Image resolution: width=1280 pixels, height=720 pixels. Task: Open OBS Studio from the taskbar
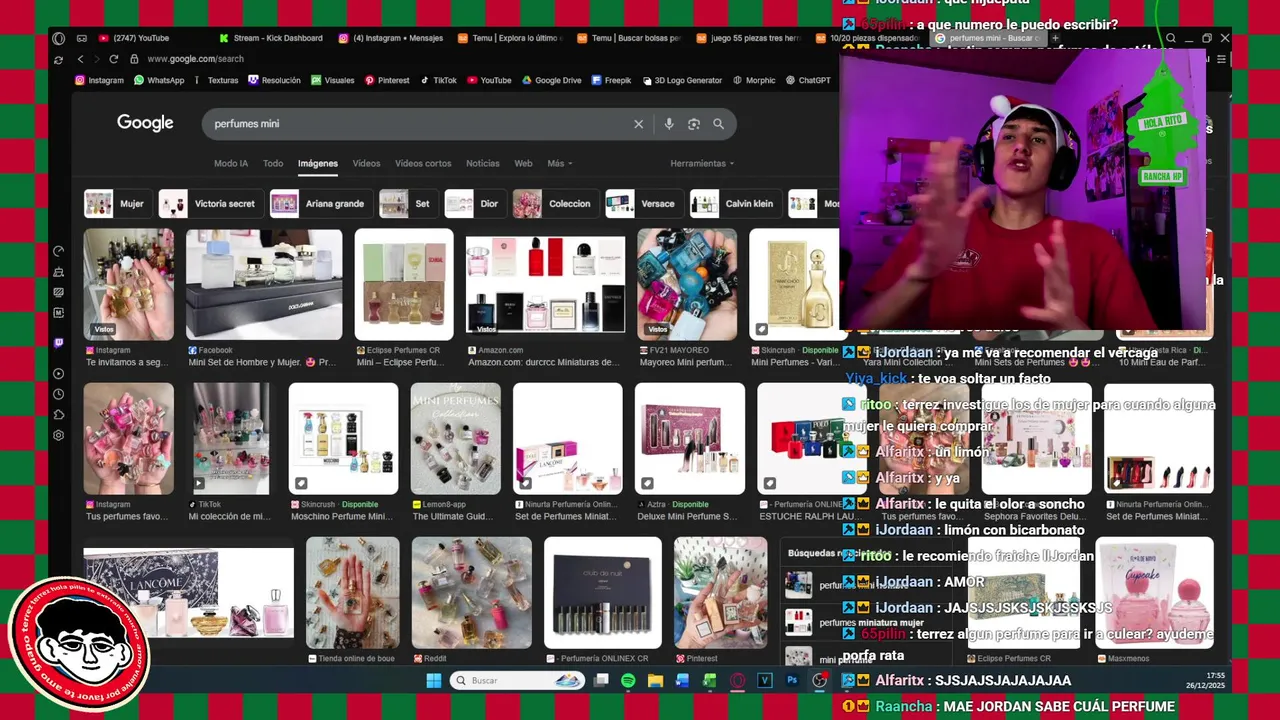(820, 680)
